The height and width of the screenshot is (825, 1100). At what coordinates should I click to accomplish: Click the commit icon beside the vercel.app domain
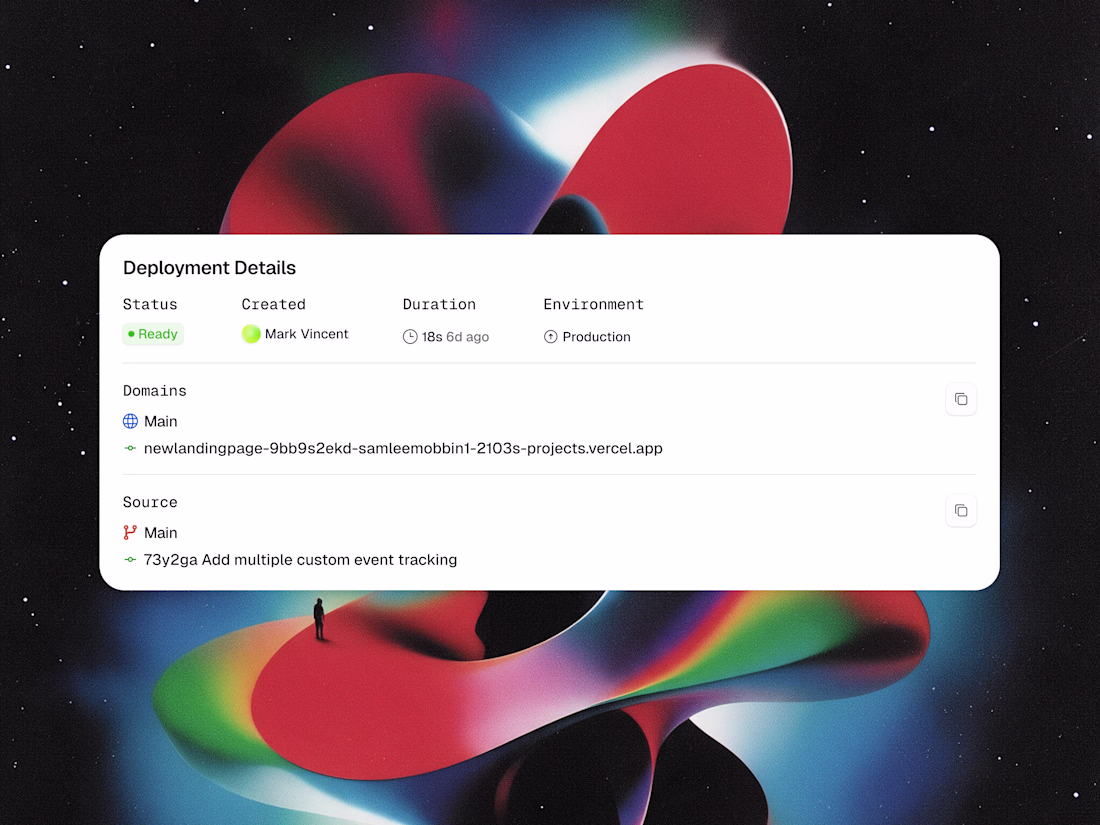(130, 448)
